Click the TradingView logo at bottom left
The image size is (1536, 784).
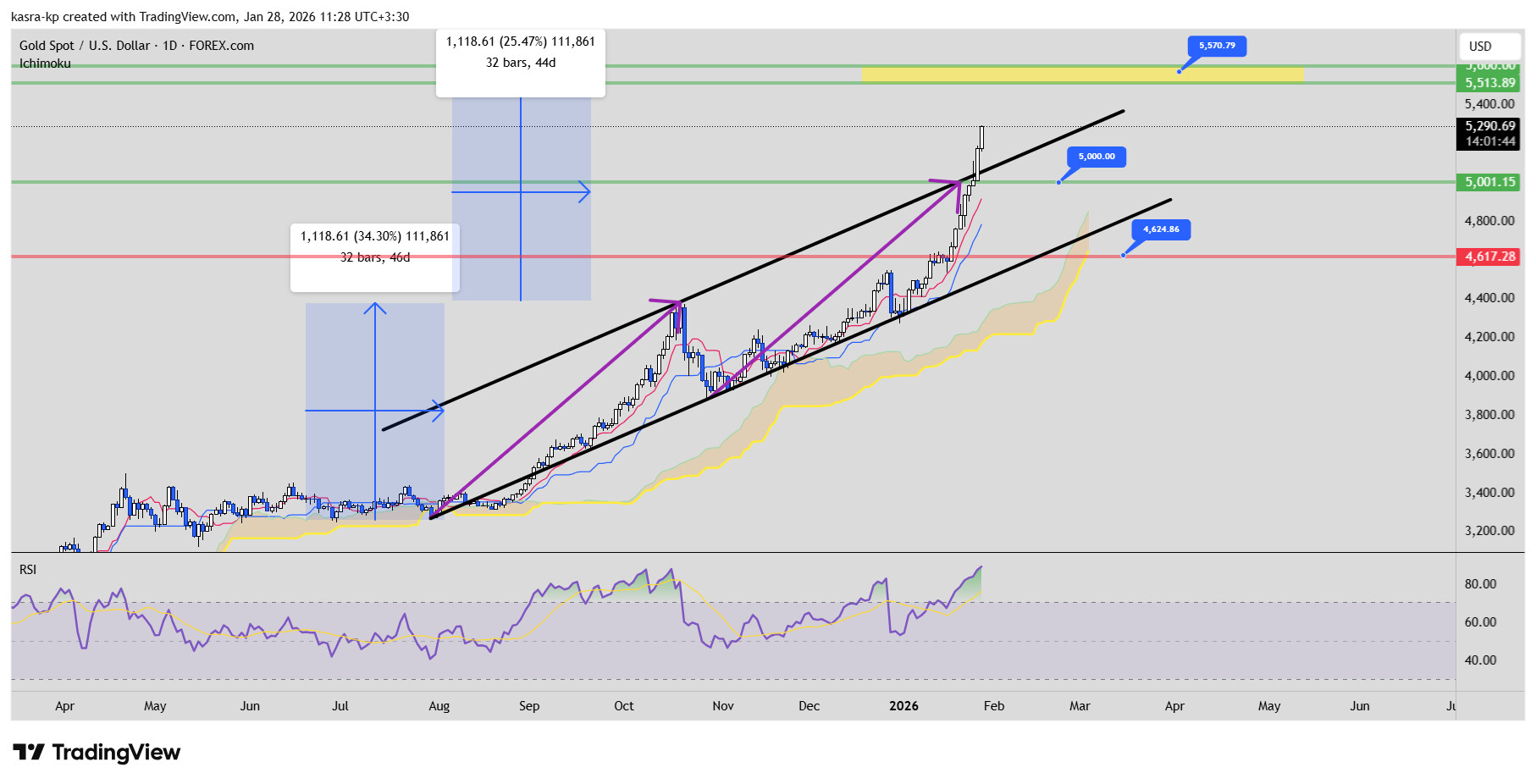[97, 752]
